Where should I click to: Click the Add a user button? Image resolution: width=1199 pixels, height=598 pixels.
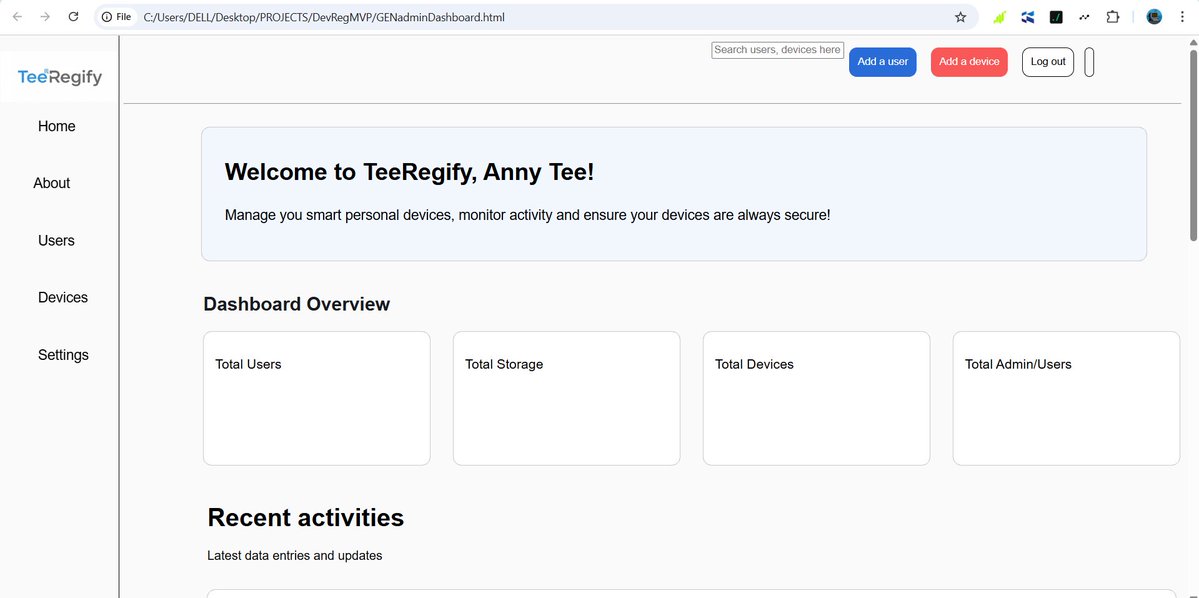point(882,62)
